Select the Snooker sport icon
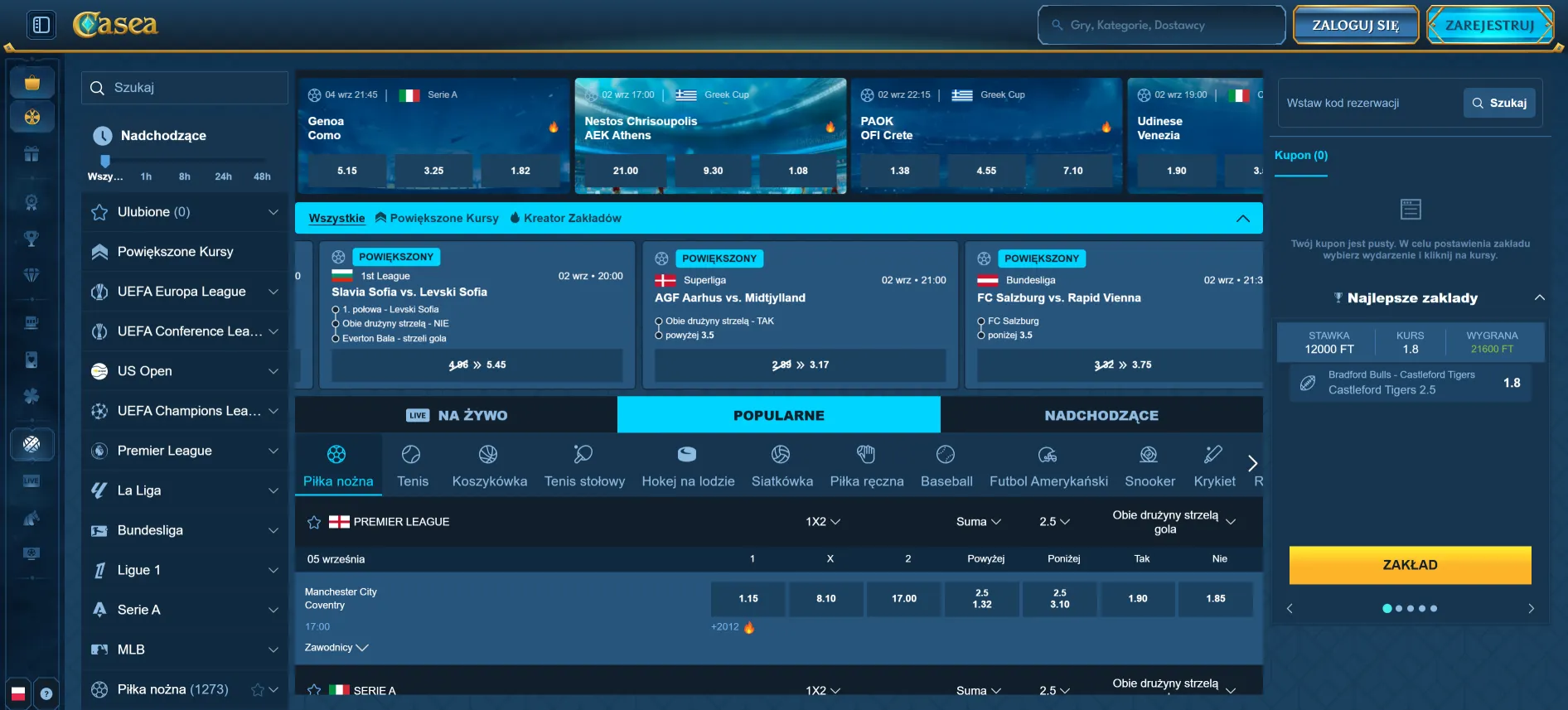Viewport: 1568px width, 710px height. (1149, 466)
